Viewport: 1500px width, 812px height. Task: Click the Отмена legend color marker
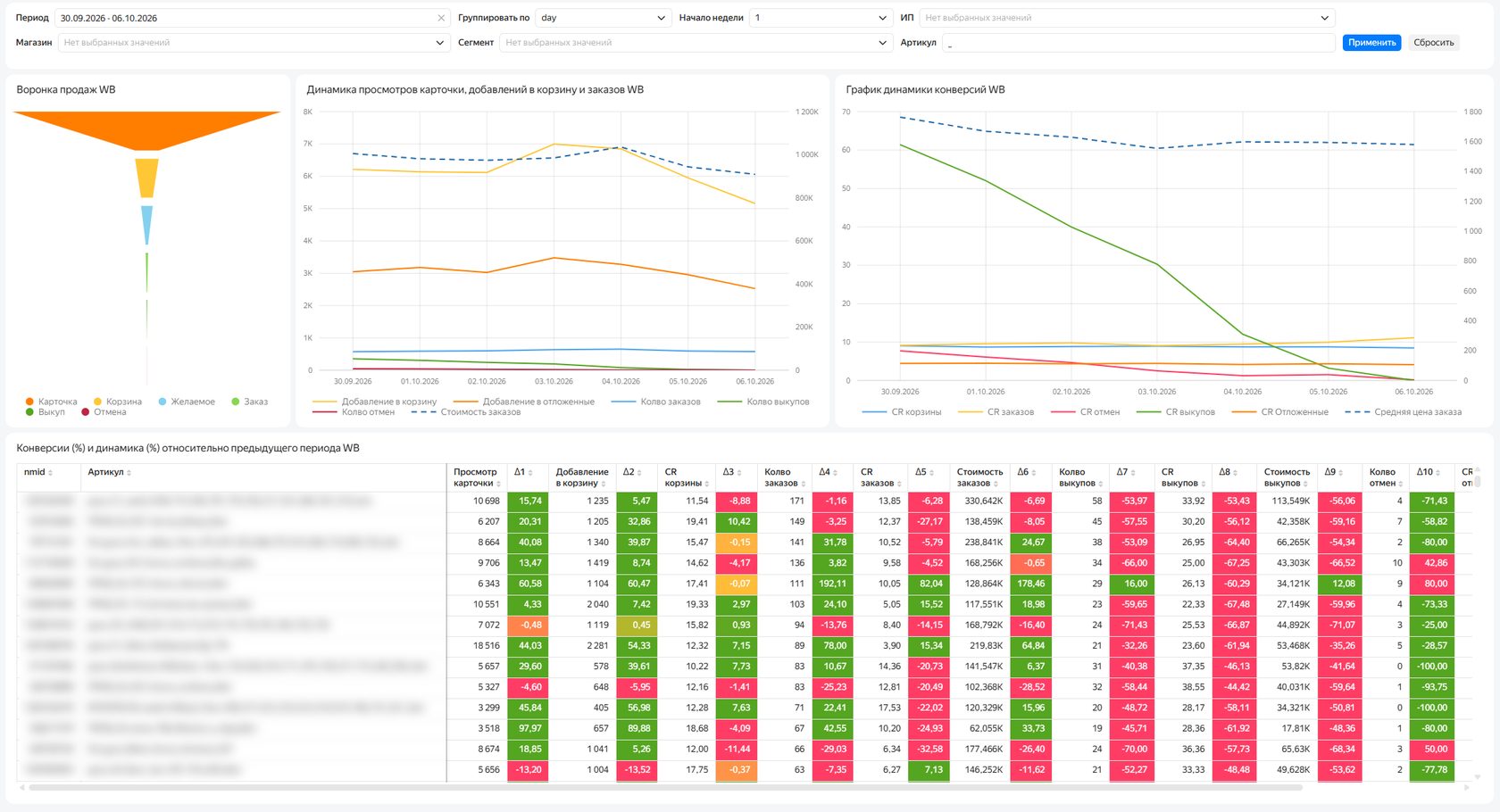pyautogui.click(x=86, y=412)
